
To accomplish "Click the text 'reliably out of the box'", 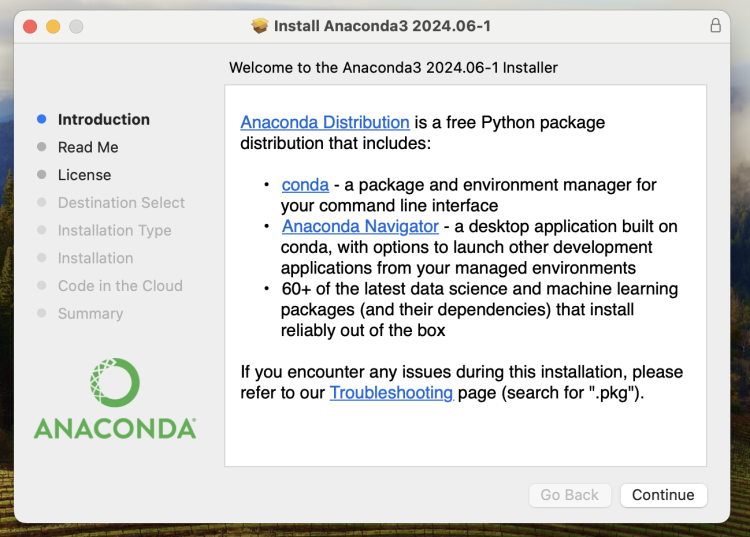I will pos(363,330).
